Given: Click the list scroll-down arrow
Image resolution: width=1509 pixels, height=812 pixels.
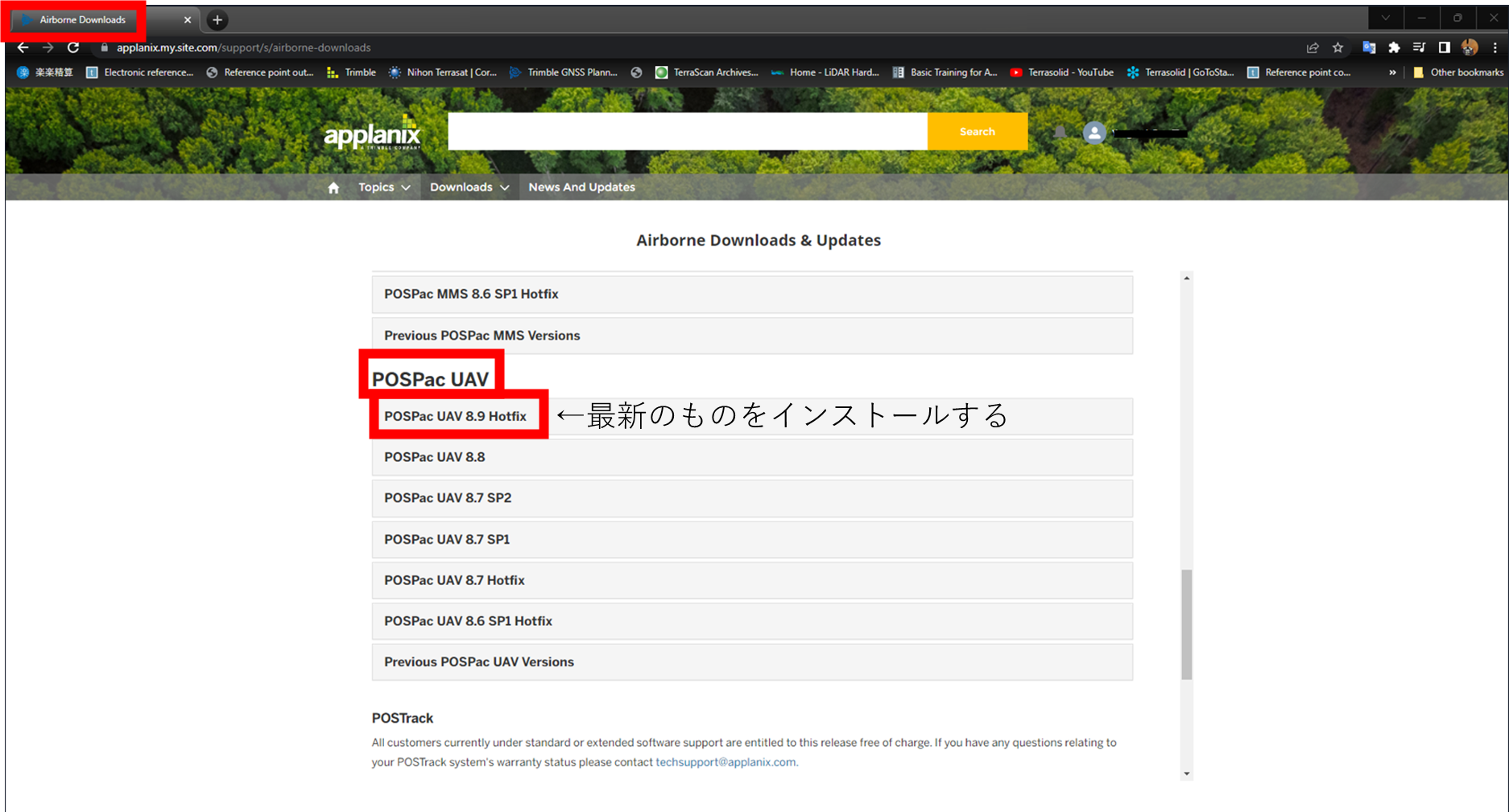Looking at the screenshot, I should [1186, 773].
